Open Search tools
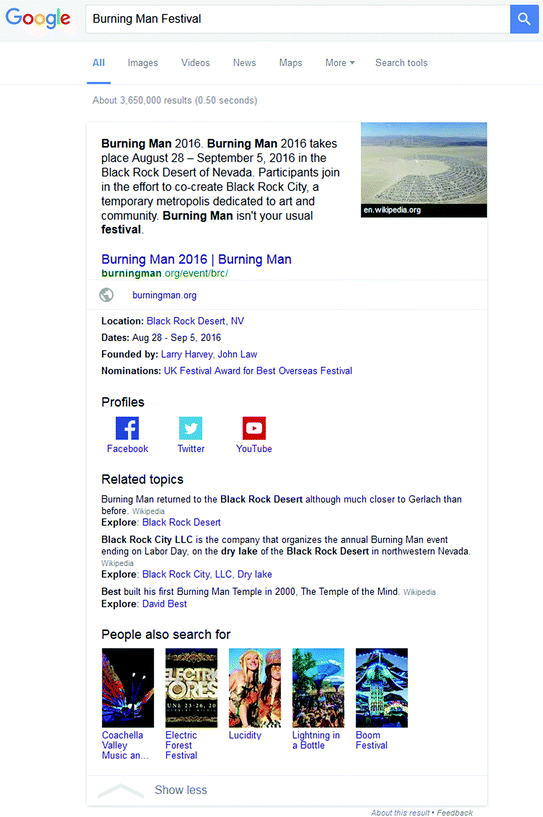This screenshot has width=543, height=817. [x=401, y=63]
